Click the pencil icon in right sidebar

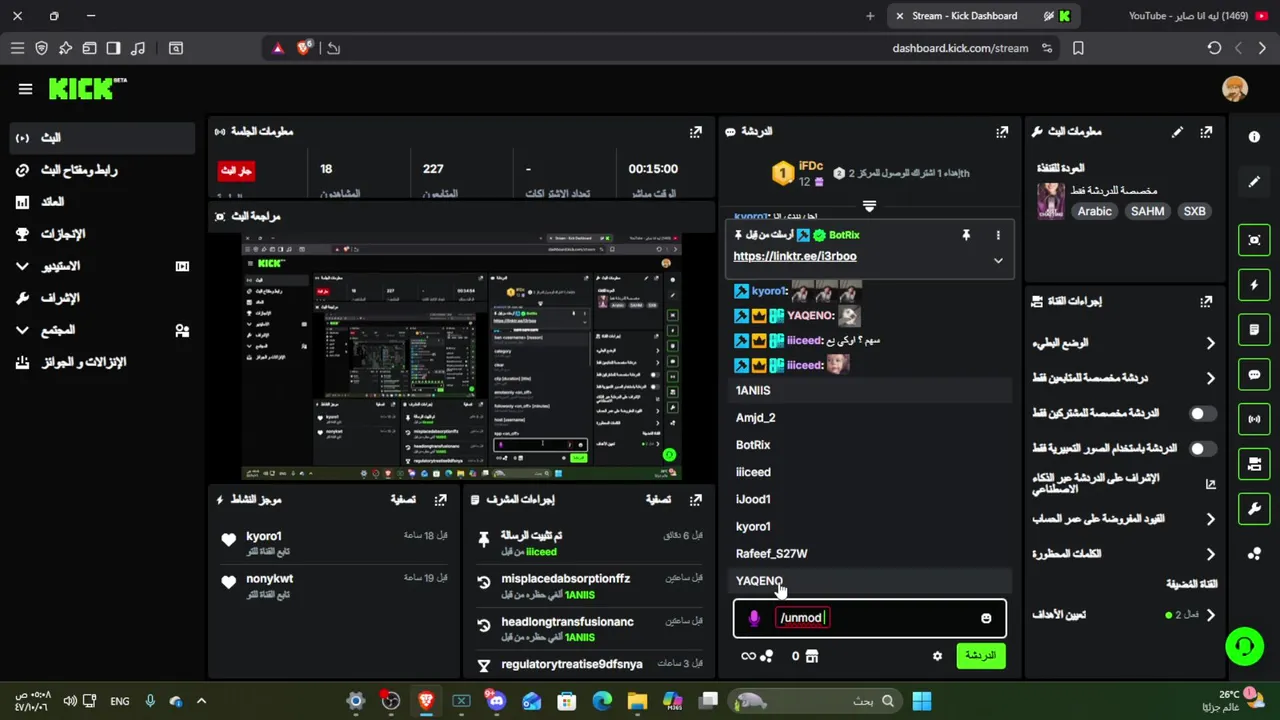point(1254,182)
